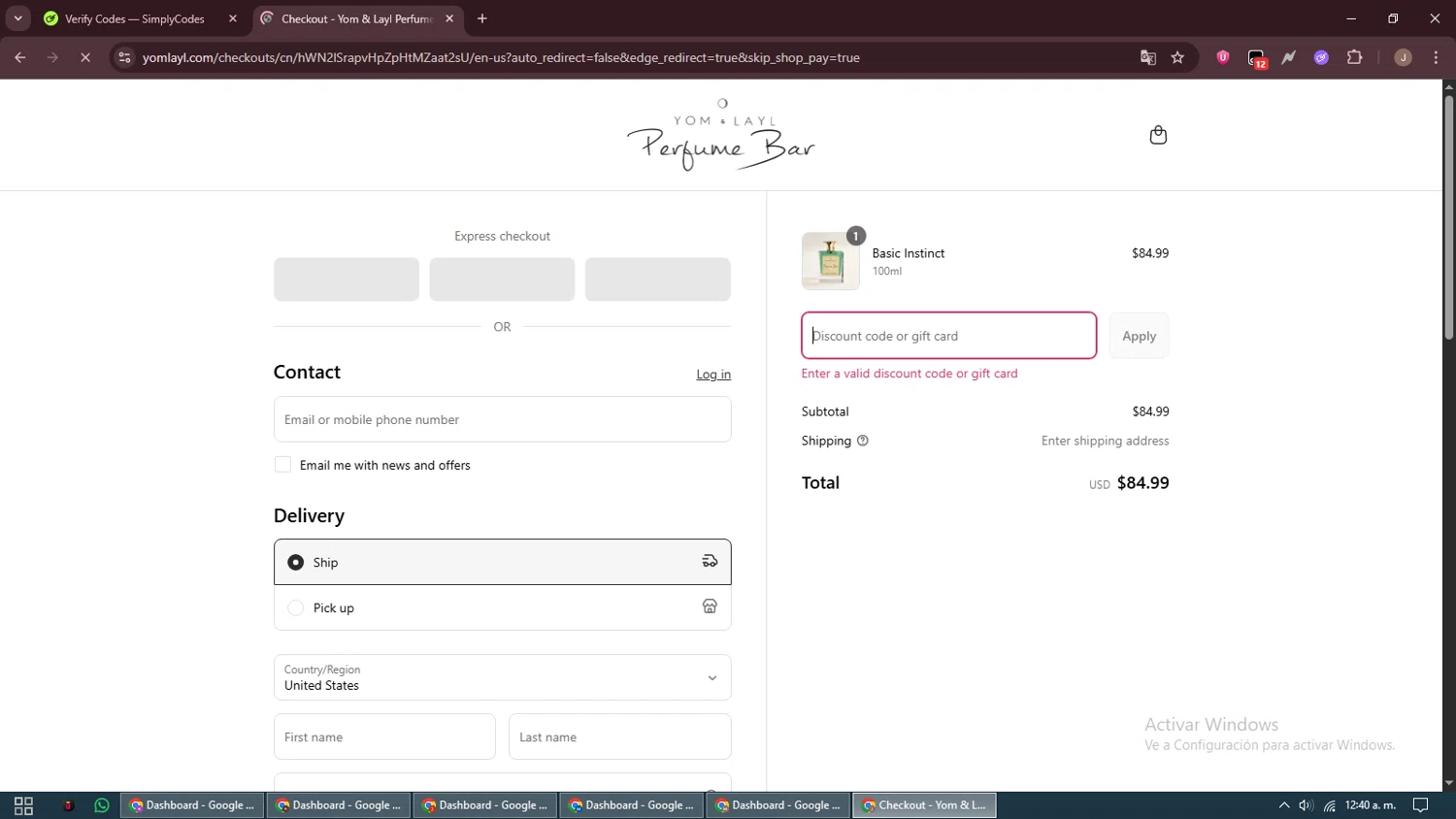Click the Log in link

[713, 375]
